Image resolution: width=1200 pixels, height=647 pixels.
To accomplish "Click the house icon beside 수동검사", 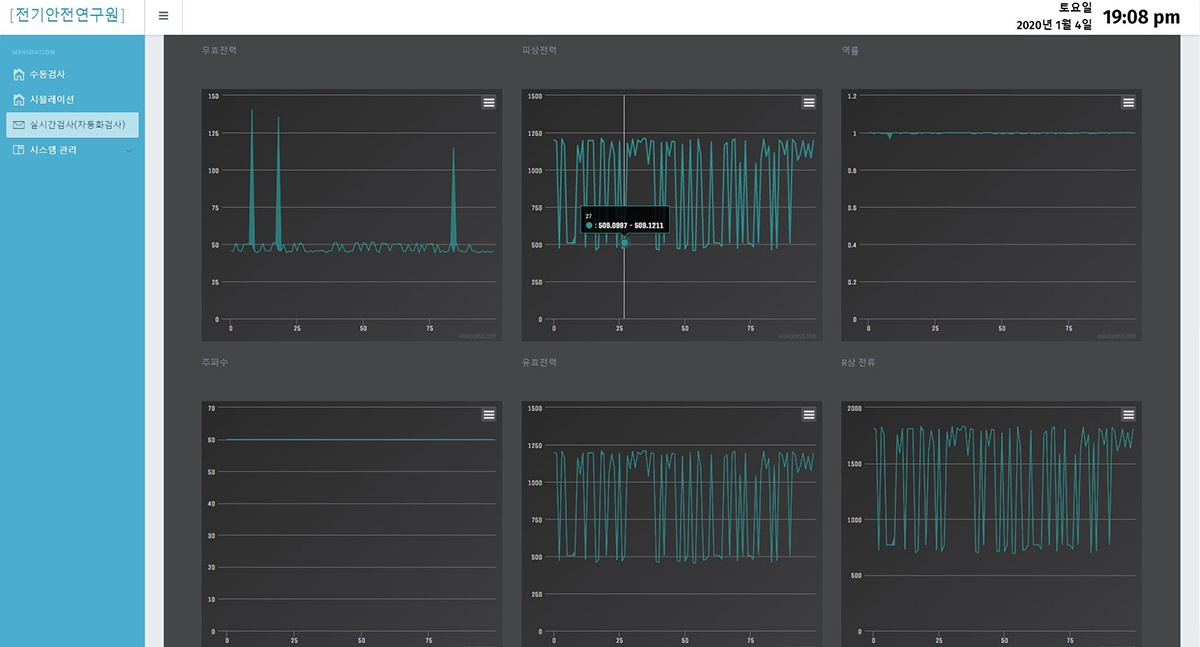I will pos(18,75).
